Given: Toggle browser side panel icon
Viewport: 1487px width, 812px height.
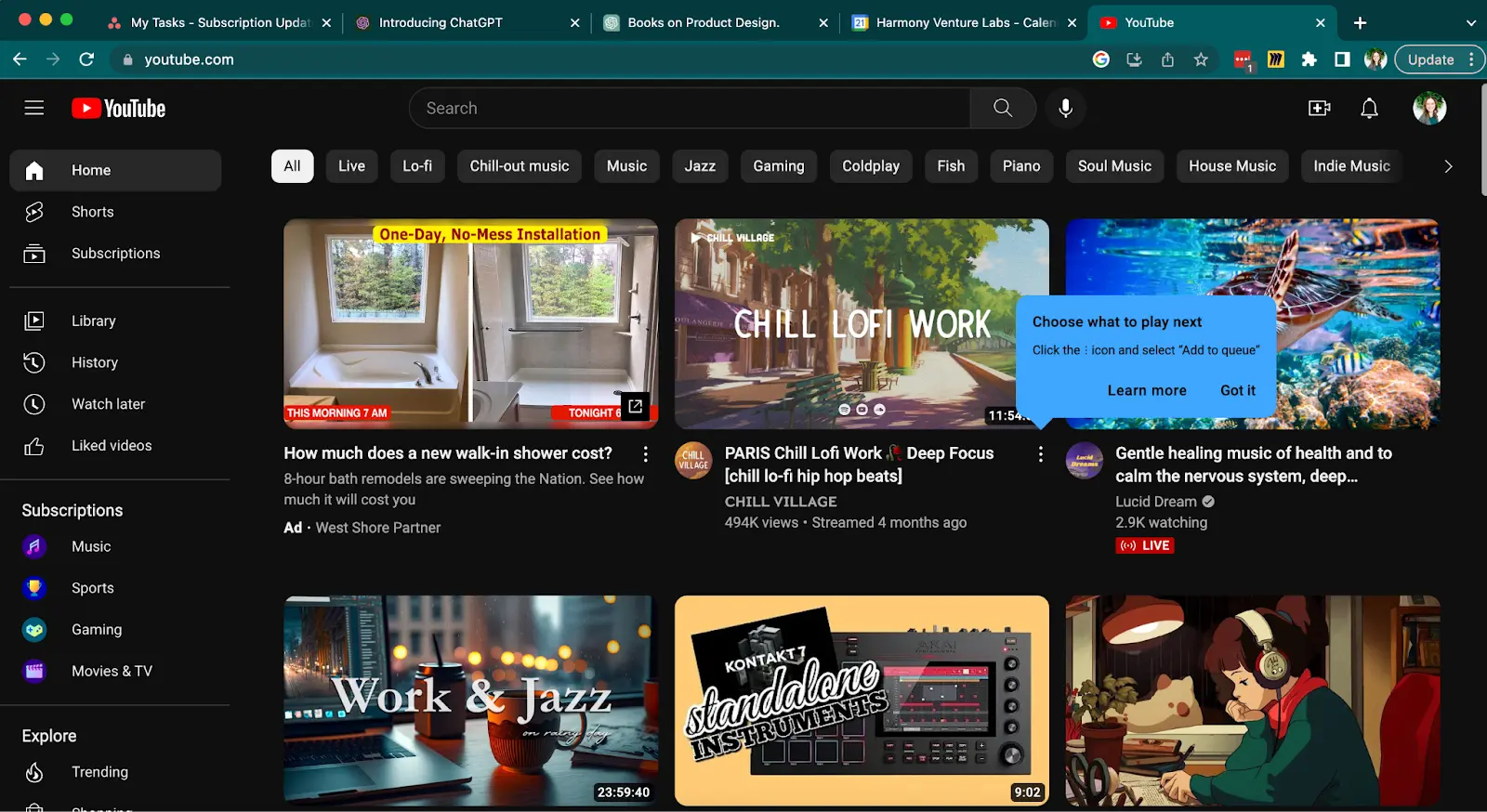Looking at the screenshot, I should [x=1342, y=59].
